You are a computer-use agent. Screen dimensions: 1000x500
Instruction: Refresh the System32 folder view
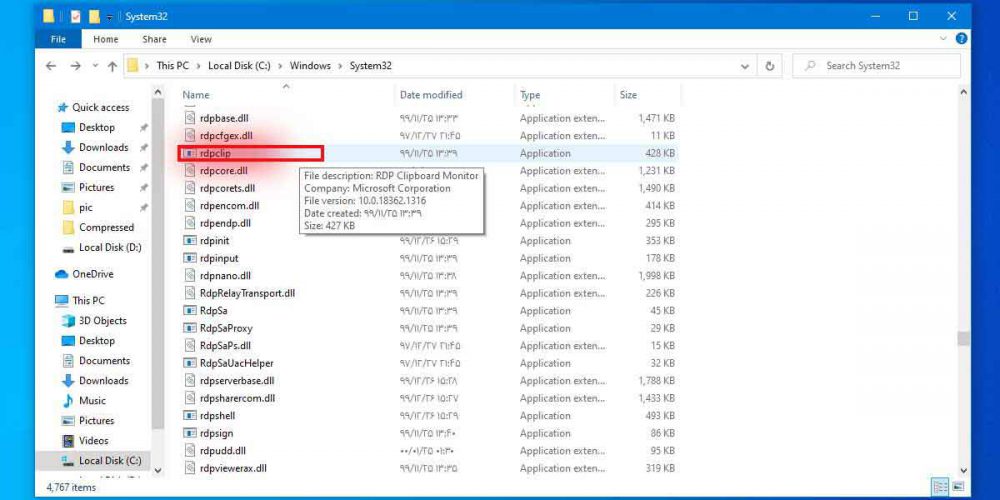click(x=770, y=66)
